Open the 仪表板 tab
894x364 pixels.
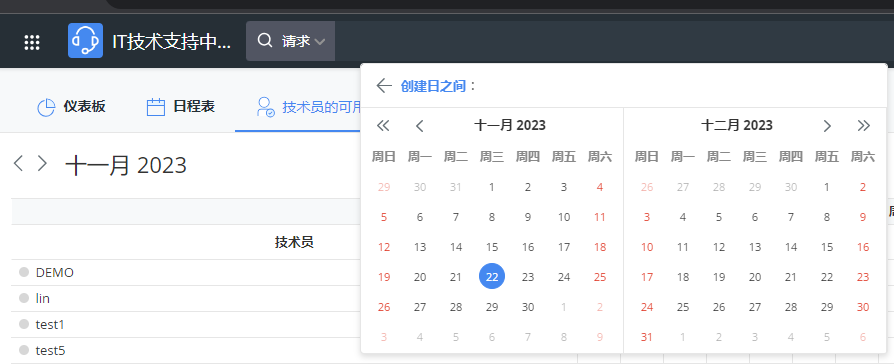(x=71, y=107)
